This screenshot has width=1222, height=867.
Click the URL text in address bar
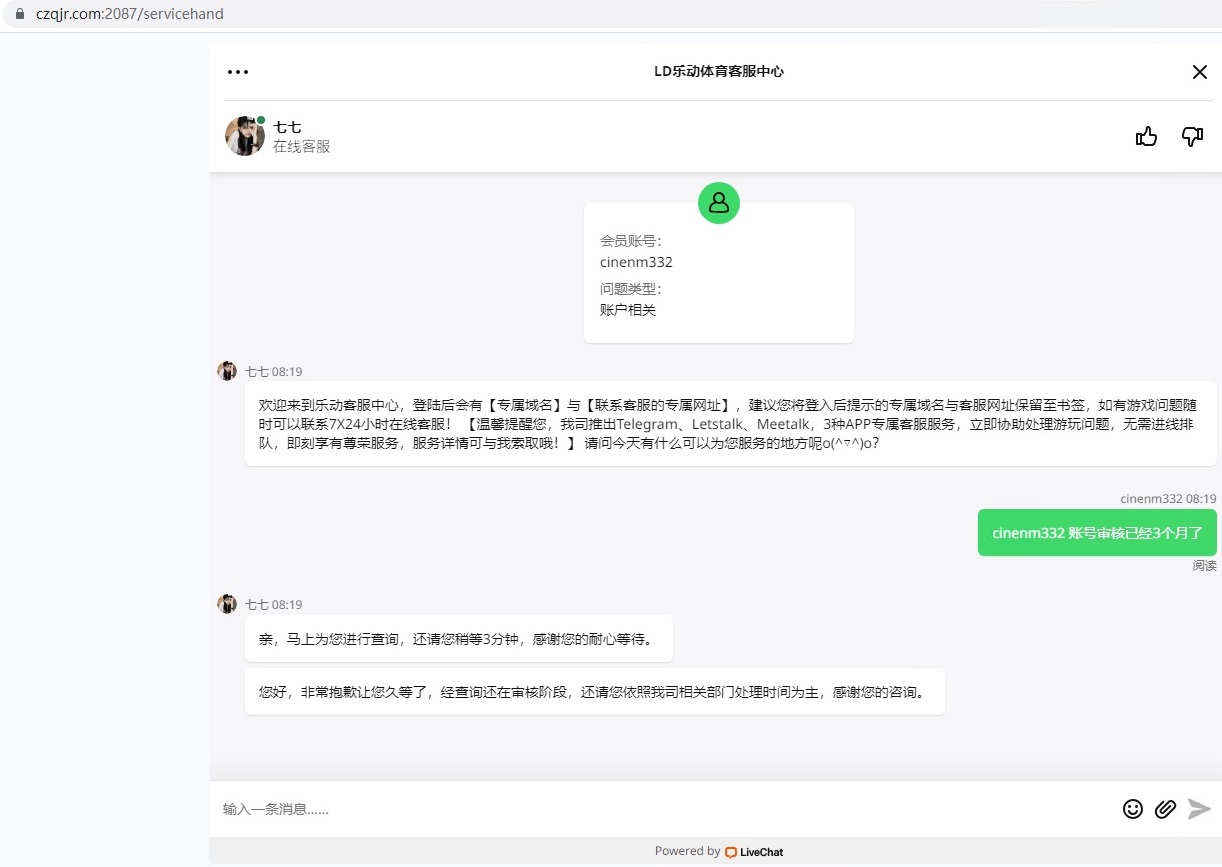click(x=130, y=14)
